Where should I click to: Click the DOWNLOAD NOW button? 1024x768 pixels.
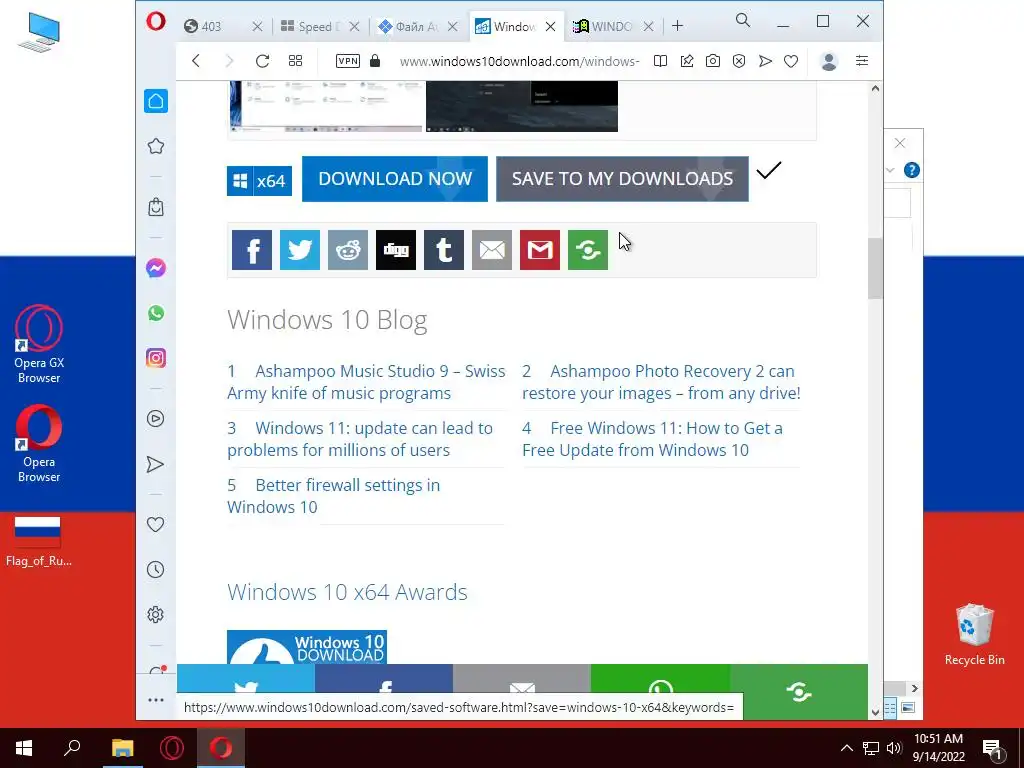[394, 179]
